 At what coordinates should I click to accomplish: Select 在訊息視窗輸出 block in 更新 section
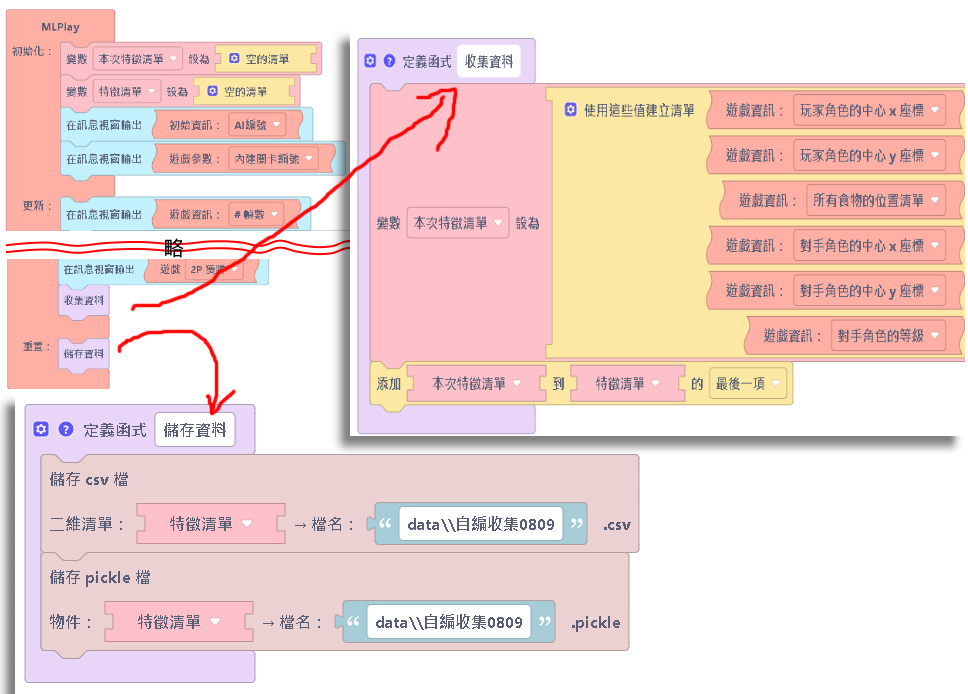(104, 214)
